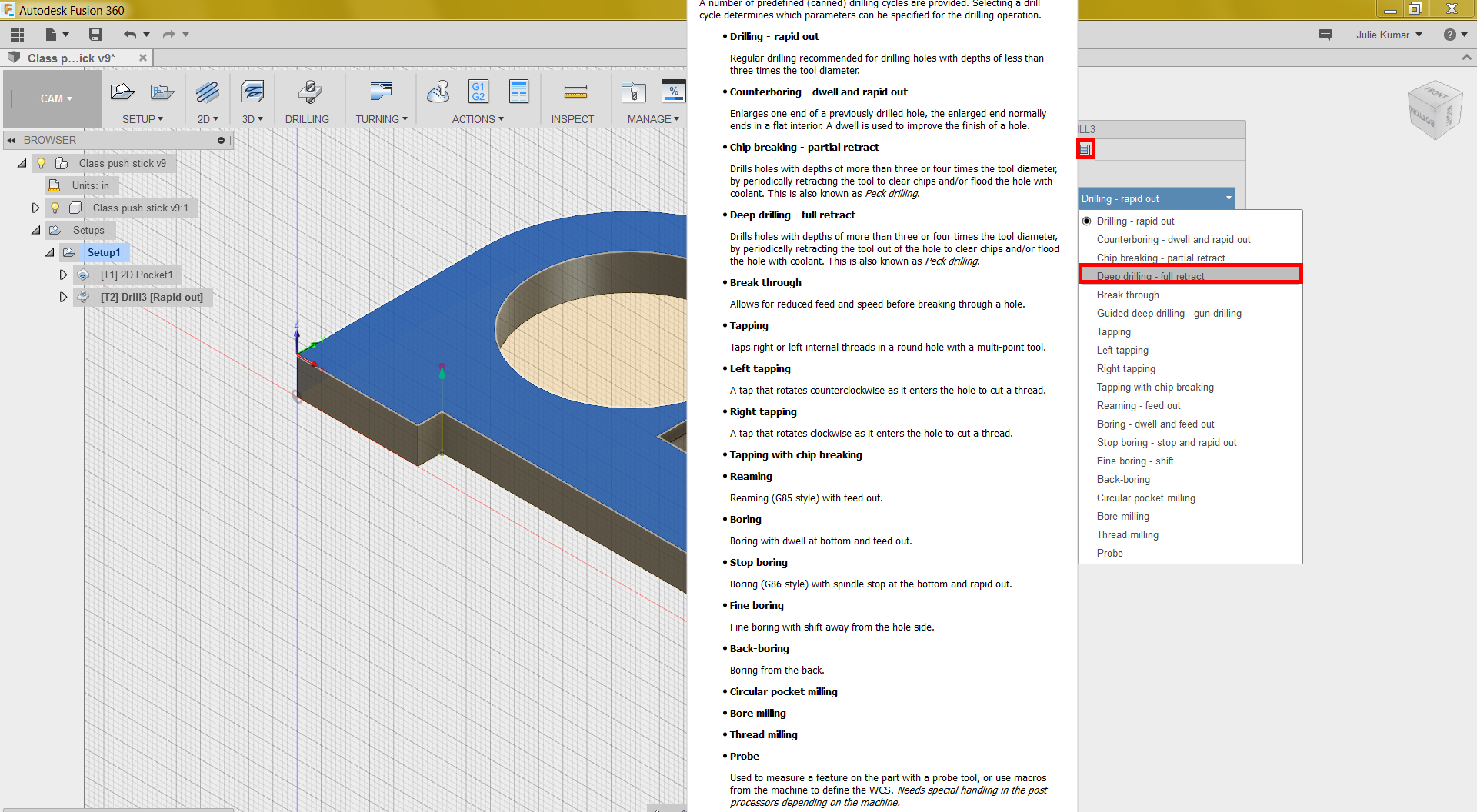Expand the 3D dropdown menu
This screenshot has width=1477, height=812.
tap(252, 119)
